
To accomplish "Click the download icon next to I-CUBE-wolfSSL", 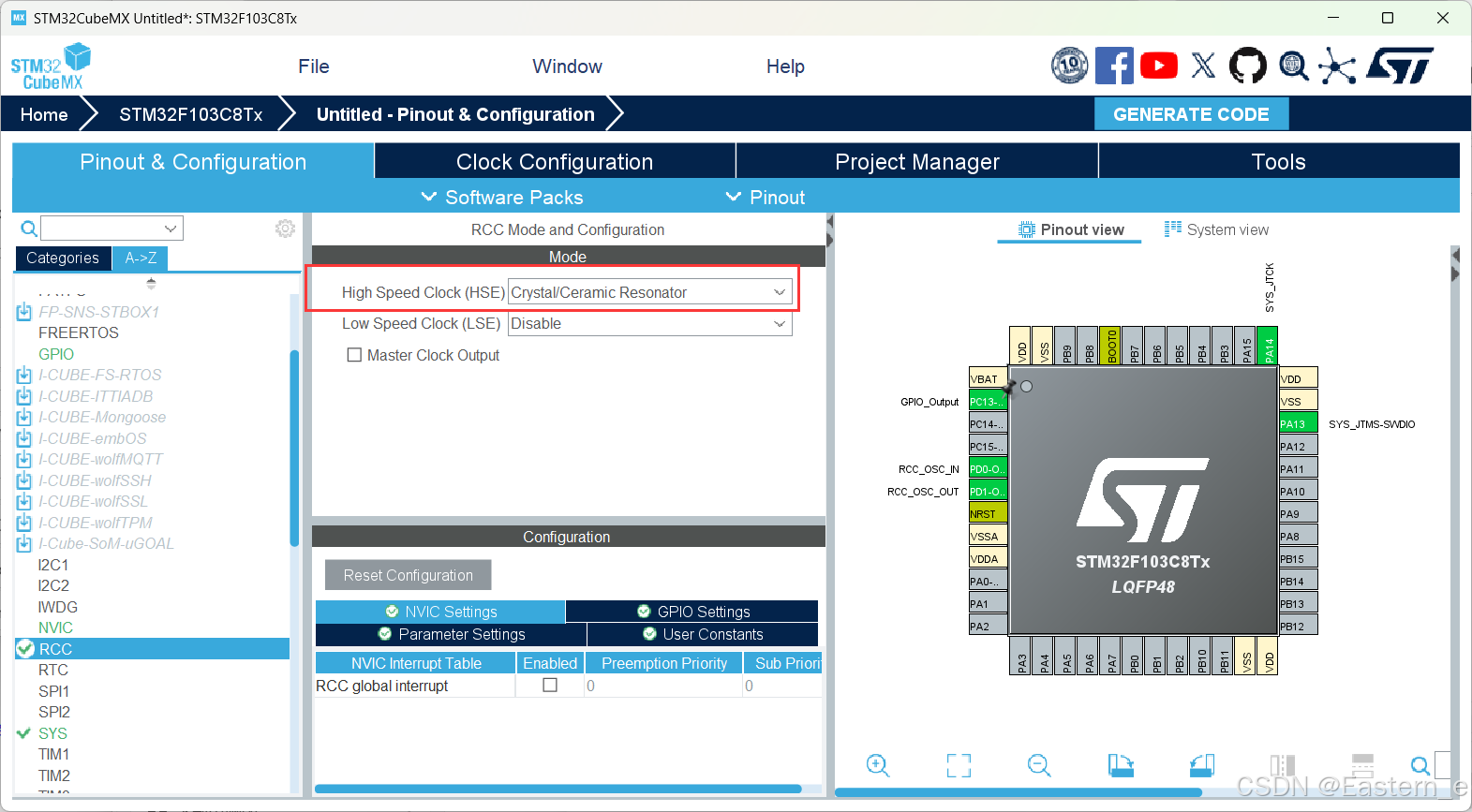I will tap(24, 501).
